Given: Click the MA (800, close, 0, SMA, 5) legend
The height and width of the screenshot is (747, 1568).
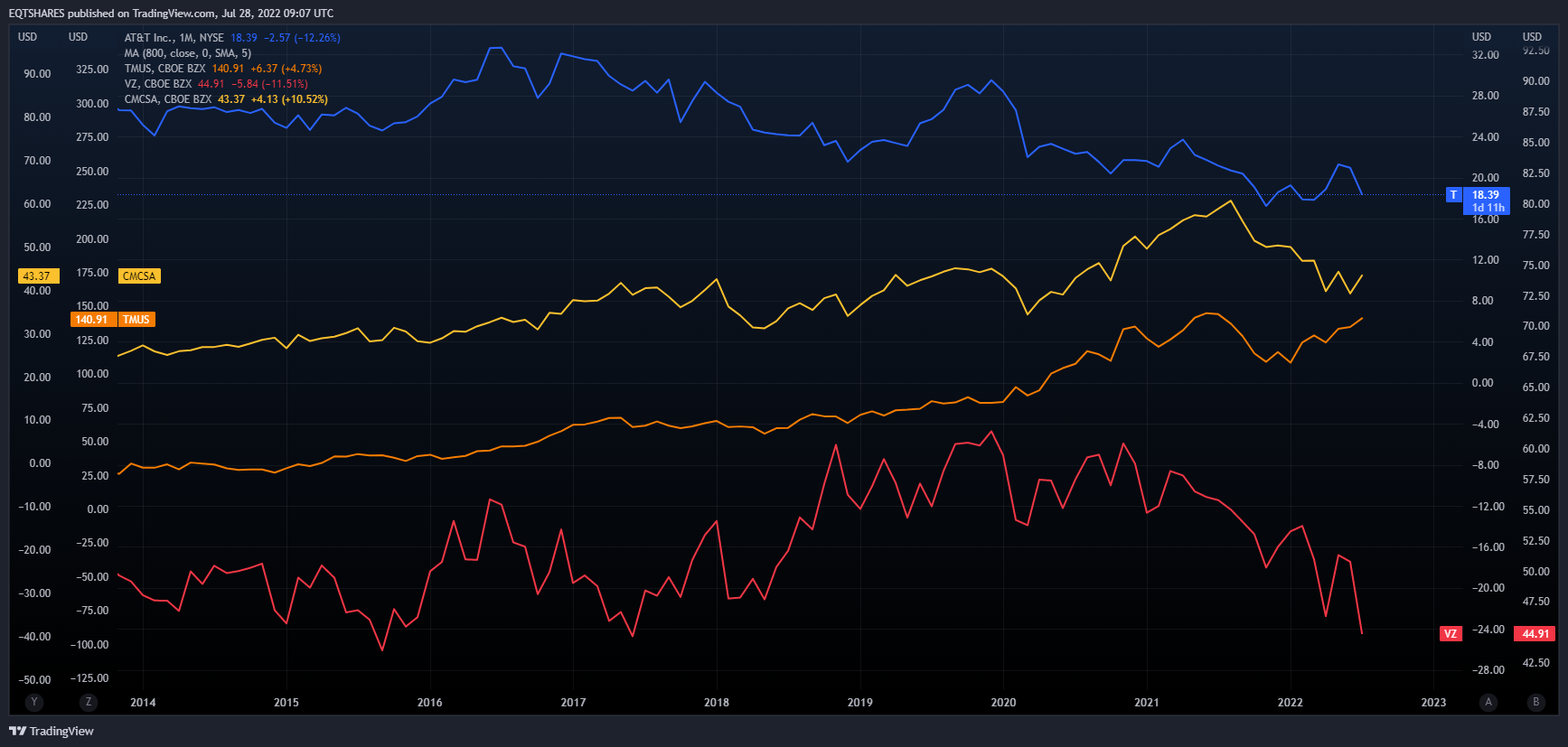Looking at the screenshot, I should click(188, 53).
